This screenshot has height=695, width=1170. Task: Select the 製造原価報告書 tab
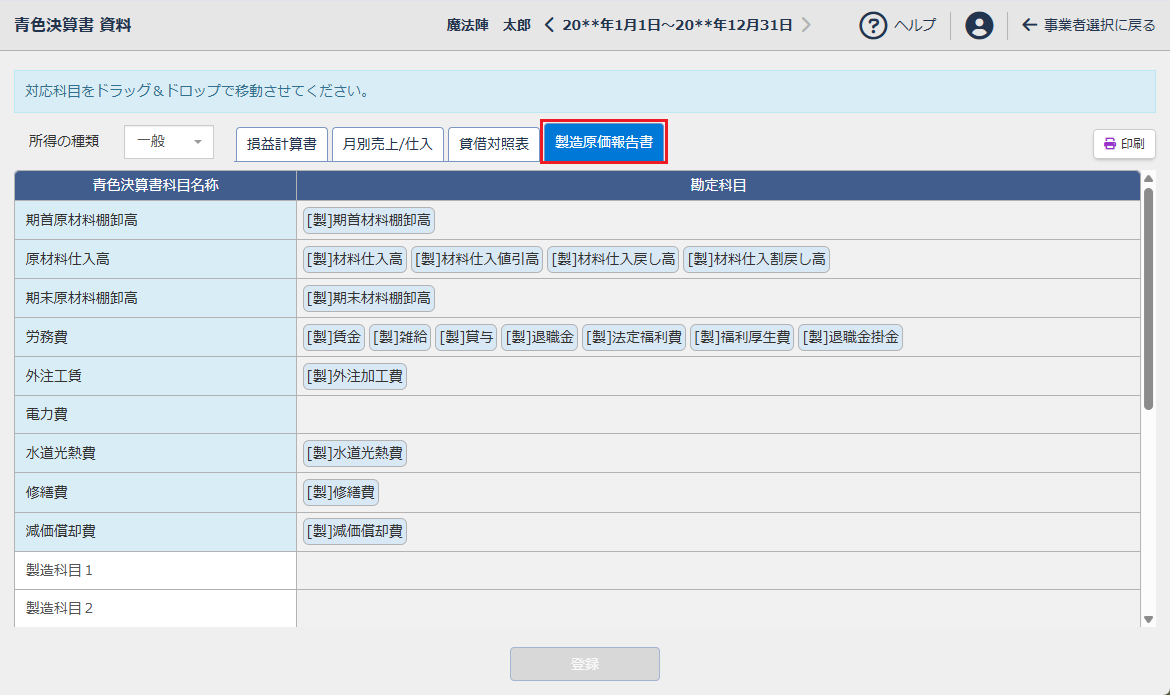(604, 143)
